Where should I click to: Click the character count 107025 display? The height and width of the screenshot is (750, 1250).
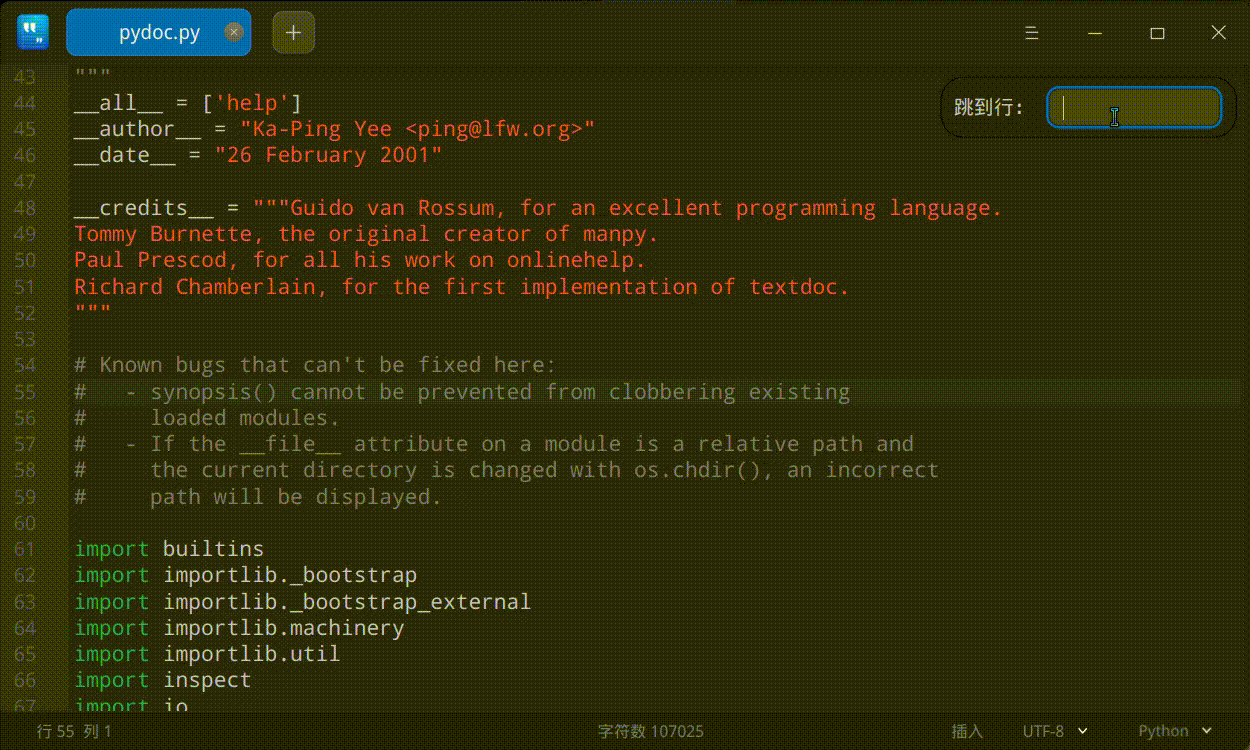[651, 731]
